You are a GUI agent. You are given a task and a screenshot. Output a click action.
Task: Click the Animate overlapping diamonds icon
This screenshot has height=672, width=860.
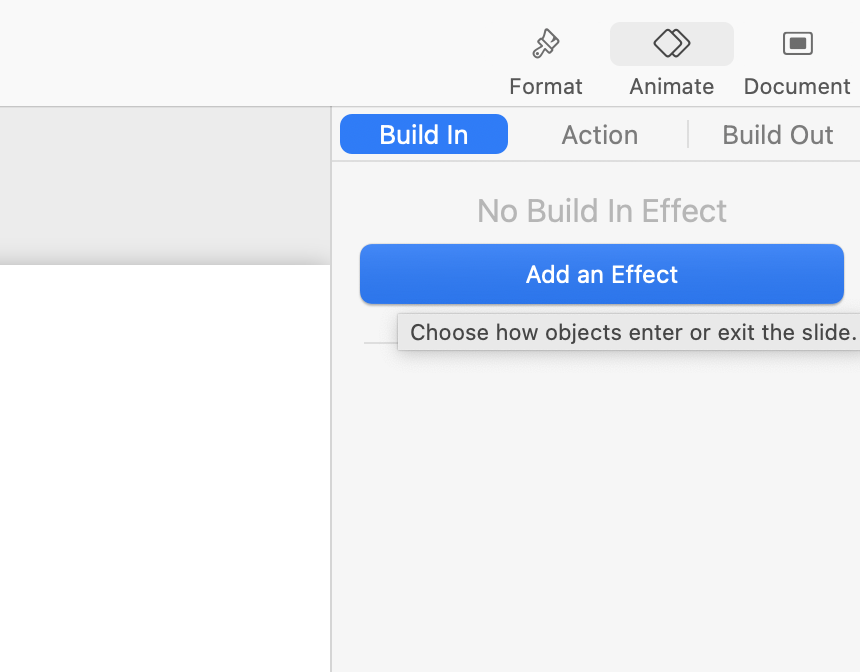click(x=671, y=43)
